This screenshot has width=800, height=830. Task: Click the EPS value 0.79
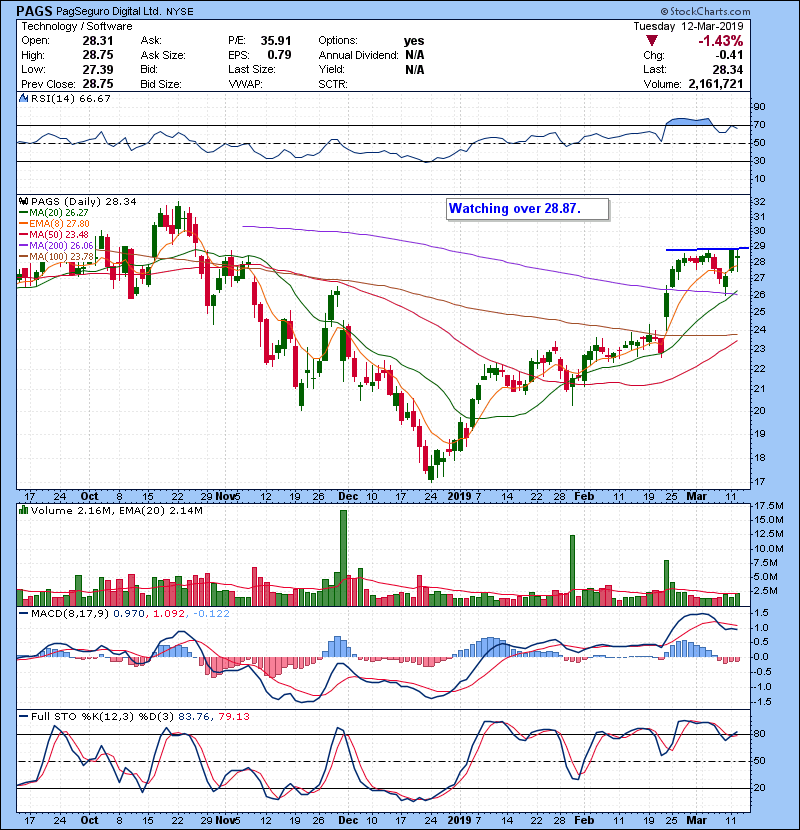click(x=279, y=55)
